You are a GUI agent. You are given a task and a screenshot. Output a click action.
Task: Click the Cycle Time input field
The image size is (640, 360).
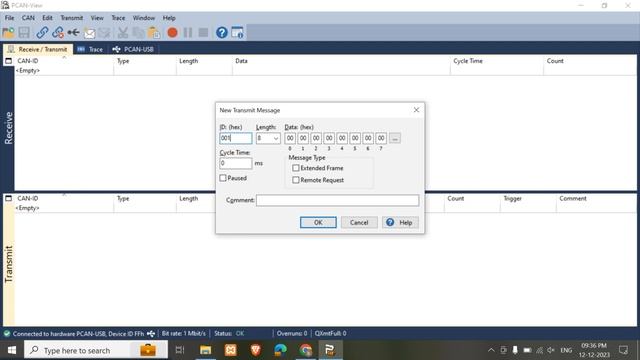click(x=236, y=163)
